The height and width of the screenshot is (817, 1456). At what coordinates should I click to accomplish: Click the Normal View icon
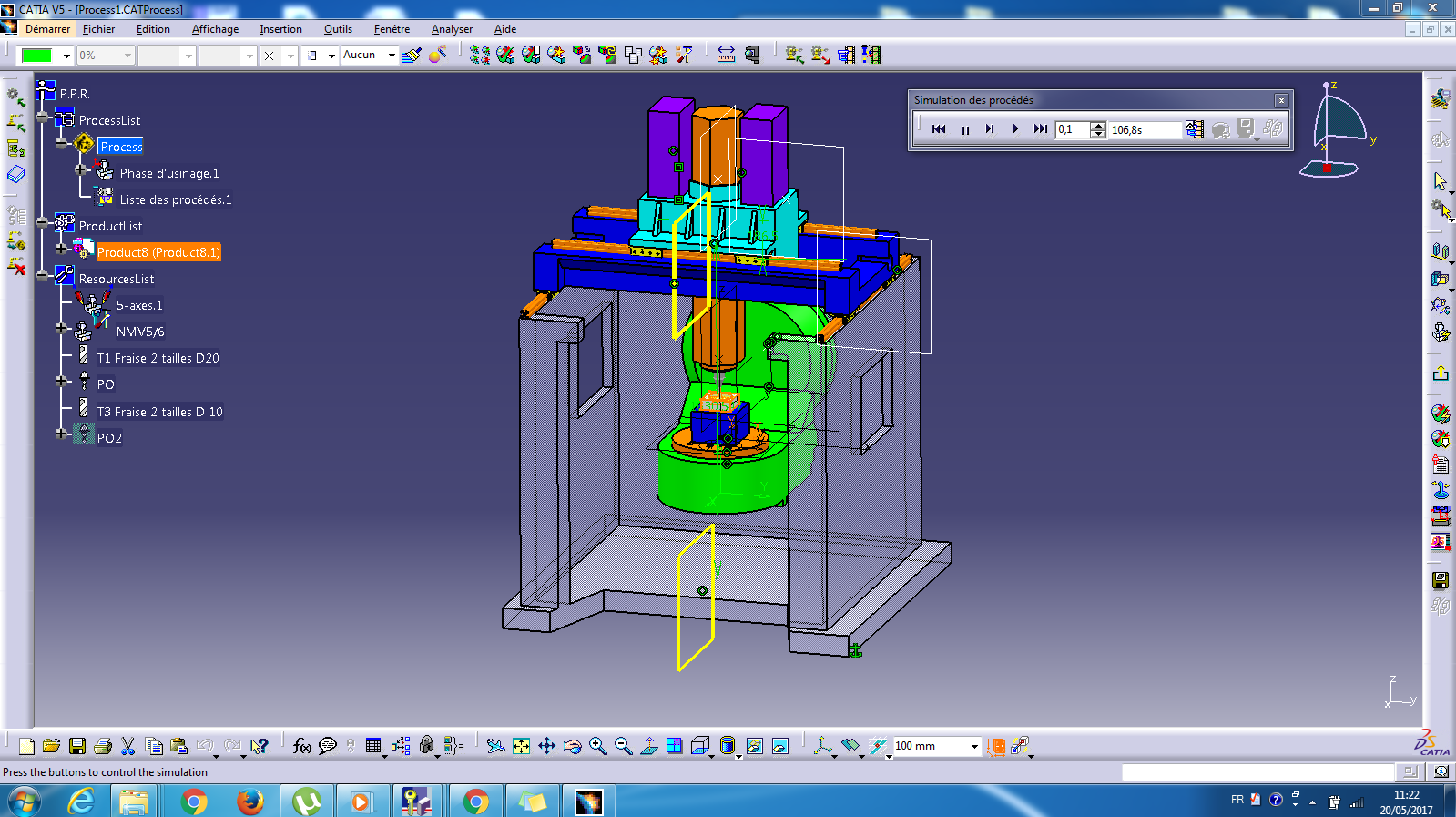pos(649,747)
